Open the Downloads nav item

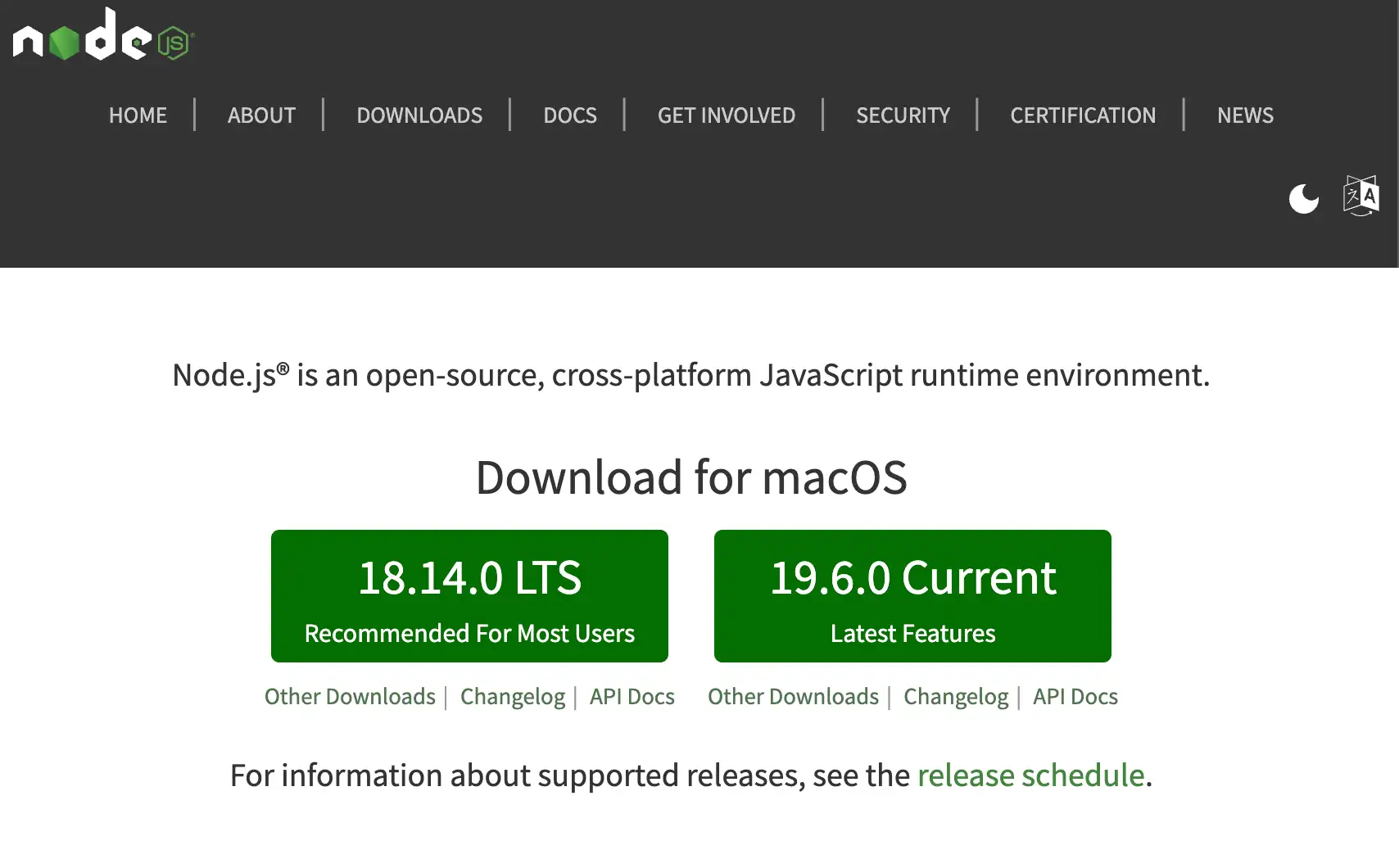point(419,115)
